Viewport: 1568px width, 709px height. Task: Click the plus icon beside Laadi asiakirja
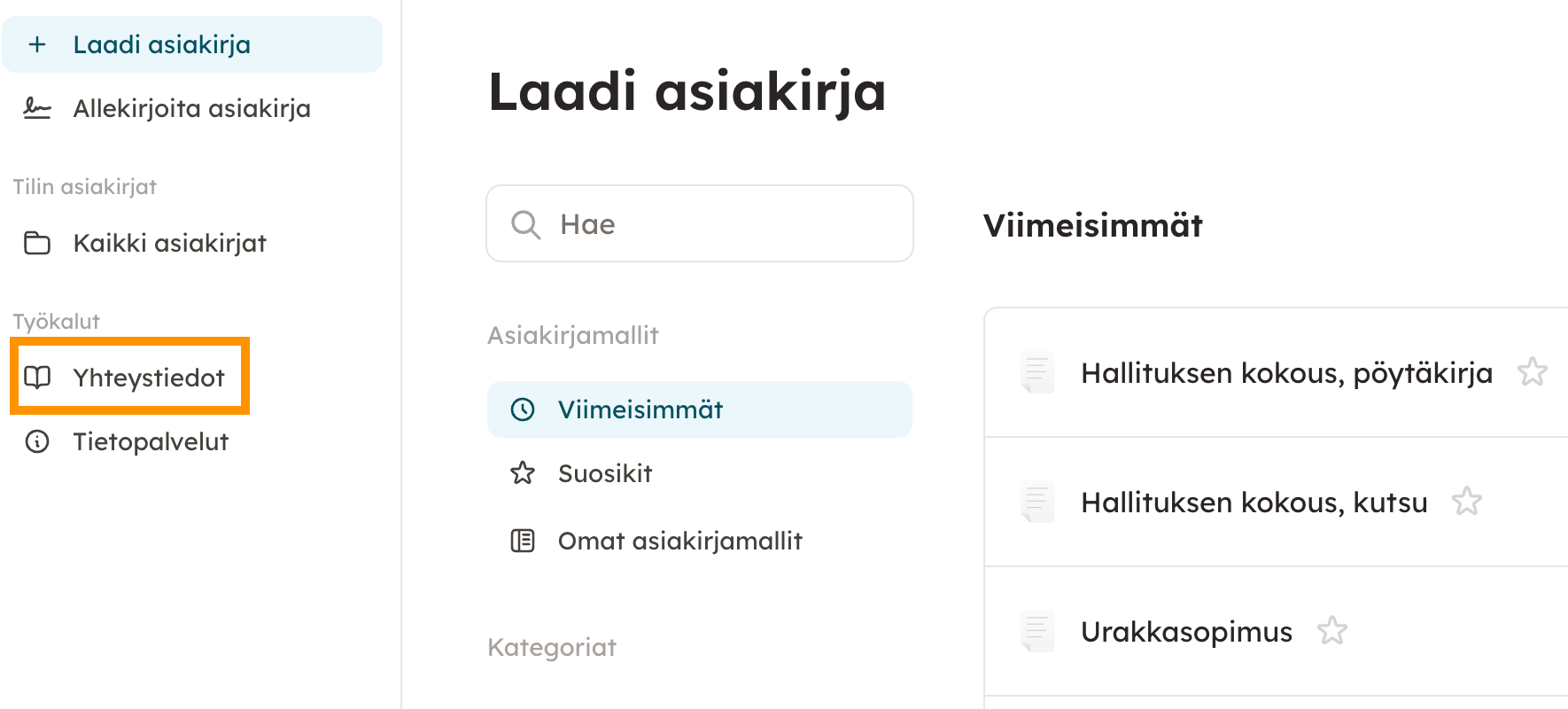(x=37, y=44)
